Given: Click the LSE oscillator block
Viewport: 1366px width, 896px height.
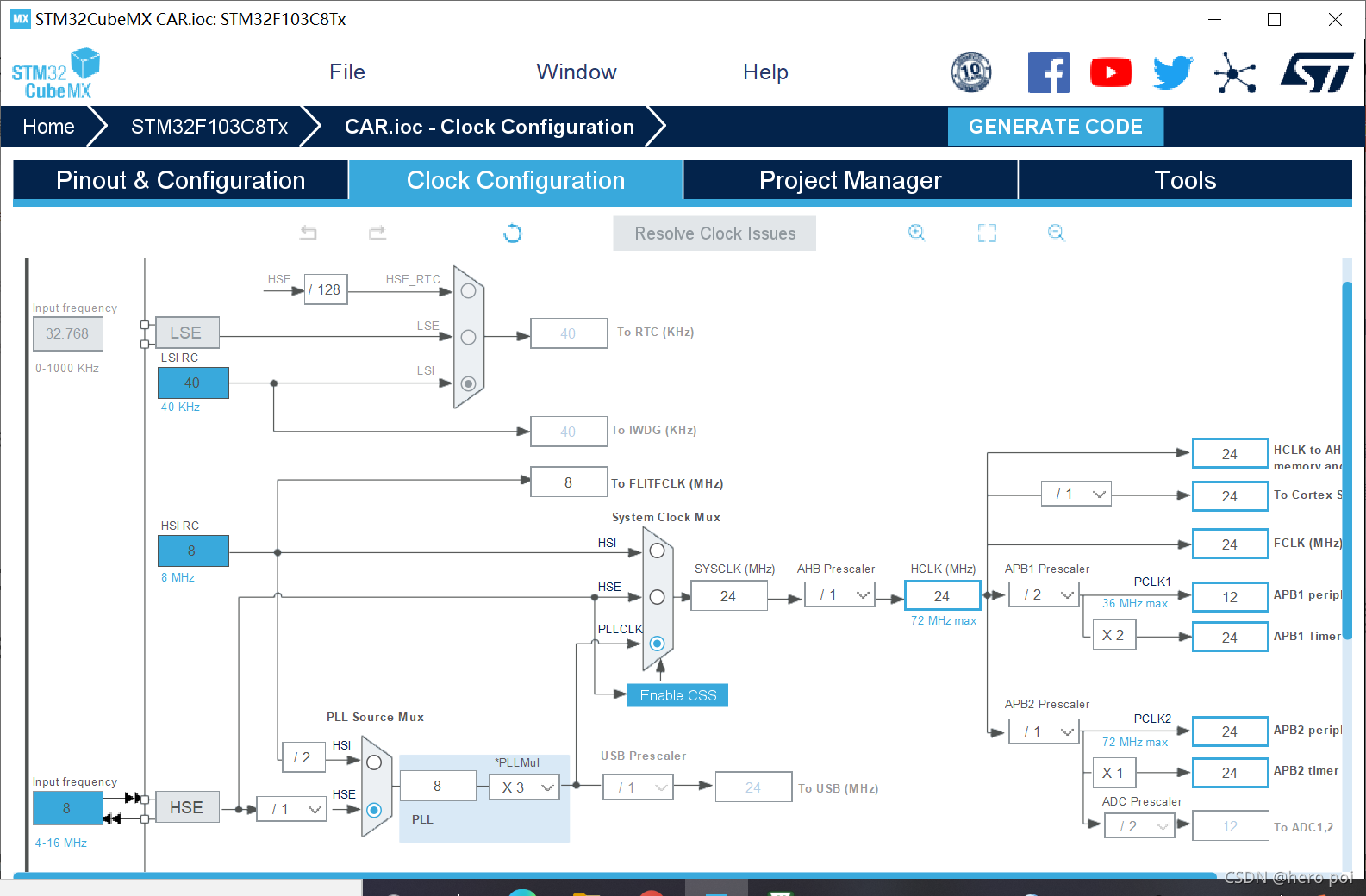Looking at the screenshot, I should click(187, 333).
